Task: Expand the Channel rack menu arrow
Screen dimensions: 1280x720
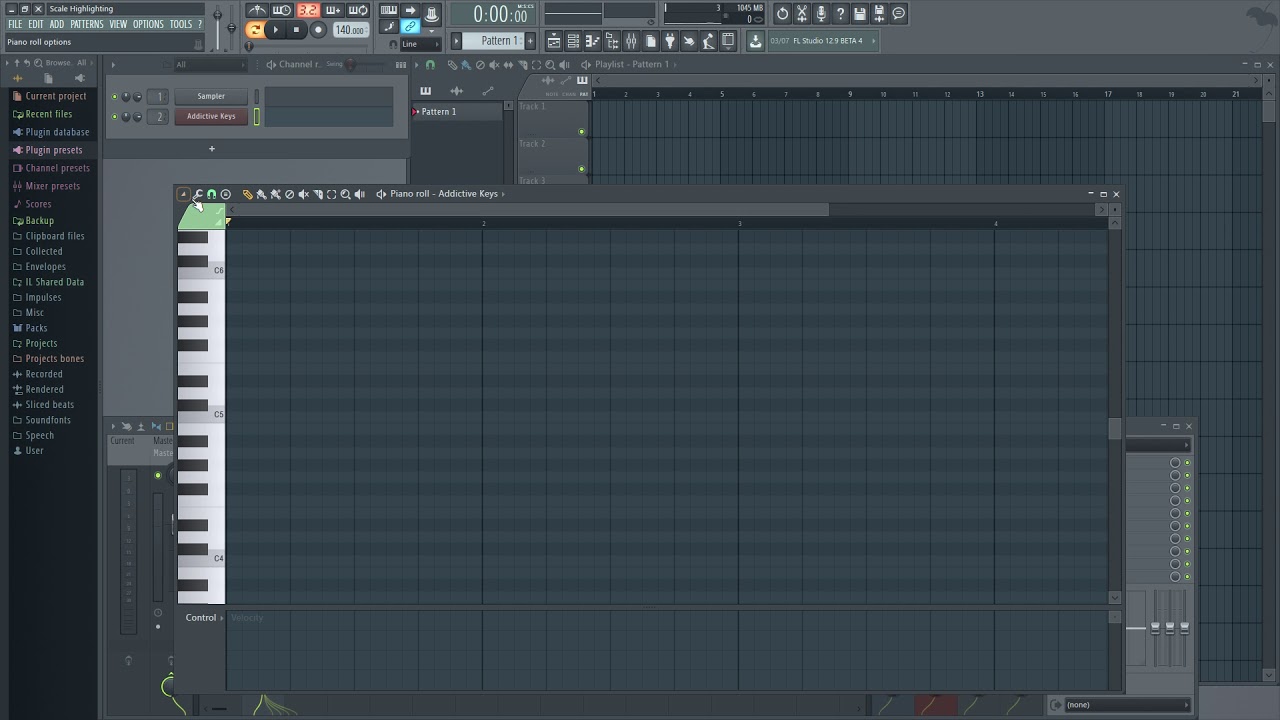Action: click(x=113, y=65)
